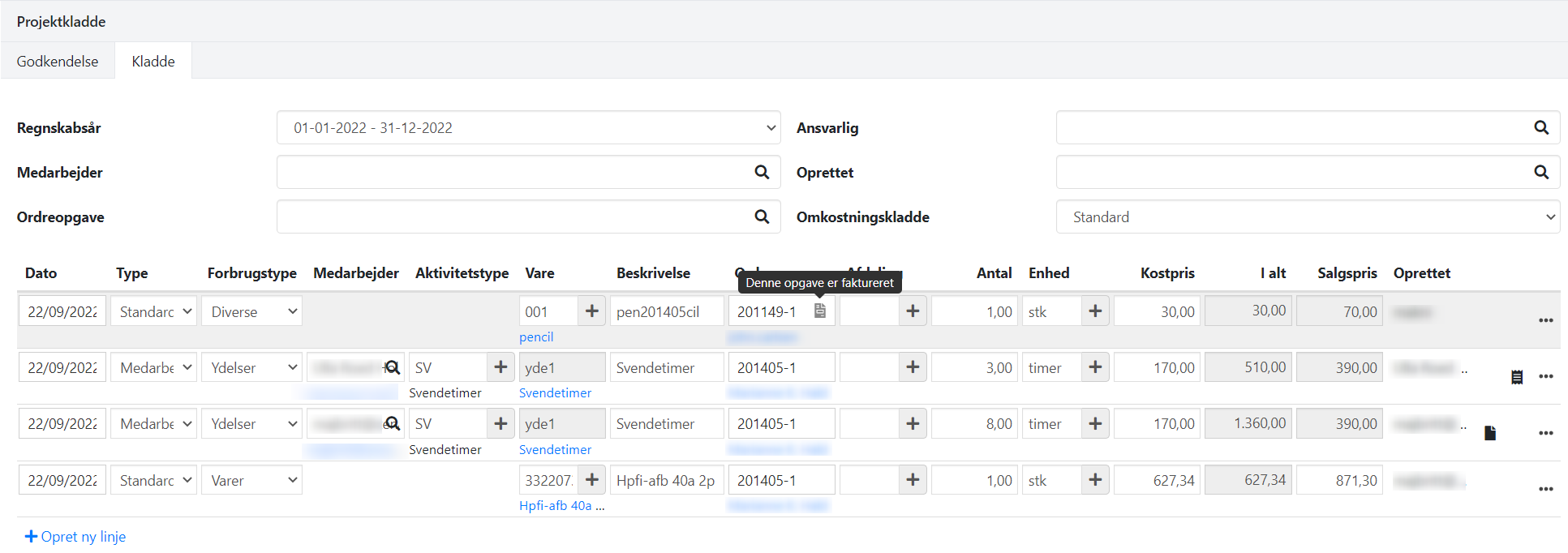The image size is (1568, 553).
Task: Open Ydelser dropdown in the 8,00 timer row
Action: click(x=251, y=423)
